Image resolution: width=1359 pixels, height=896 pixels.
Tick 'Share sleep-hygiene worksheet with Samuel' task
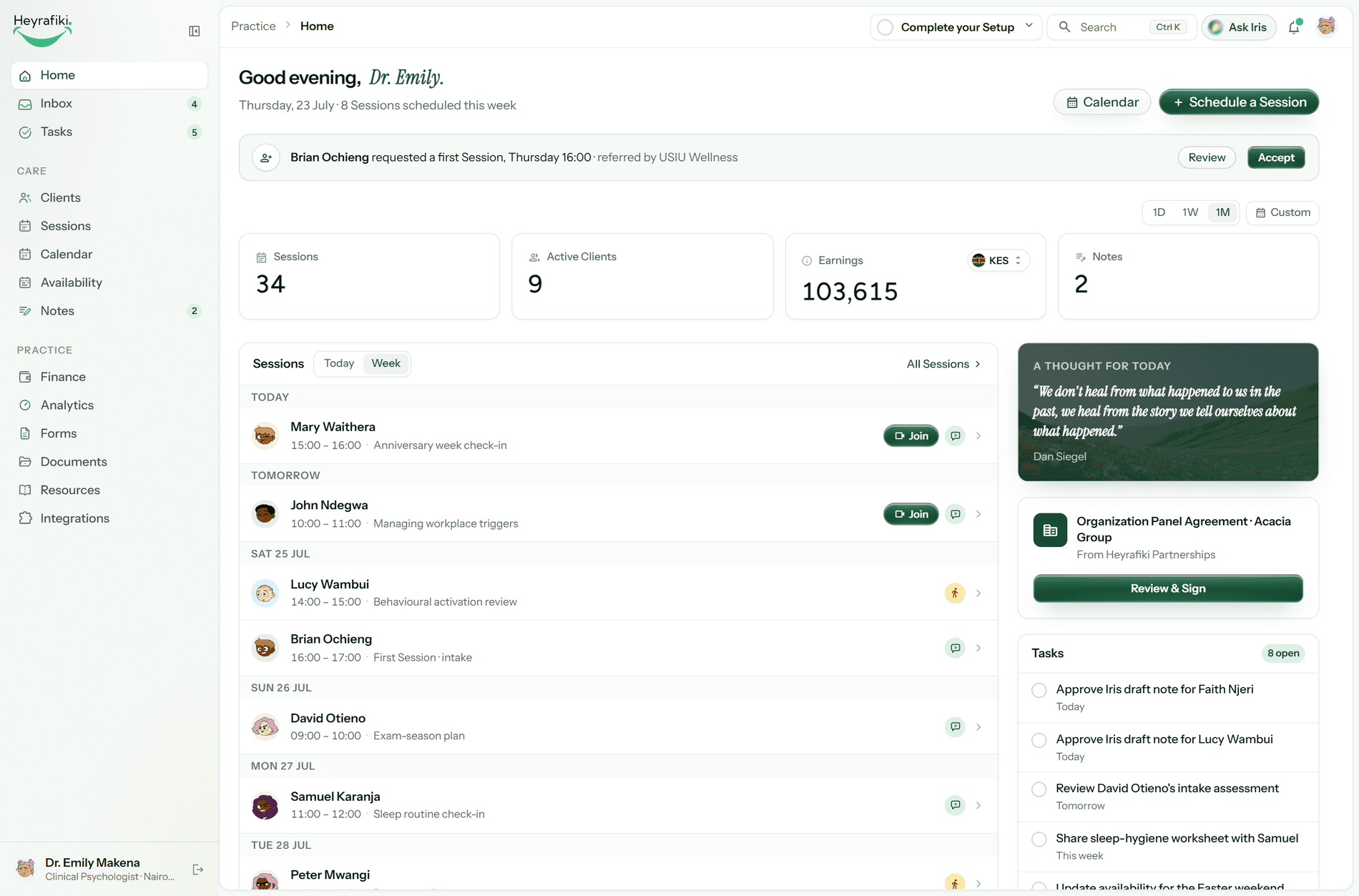1039,839
